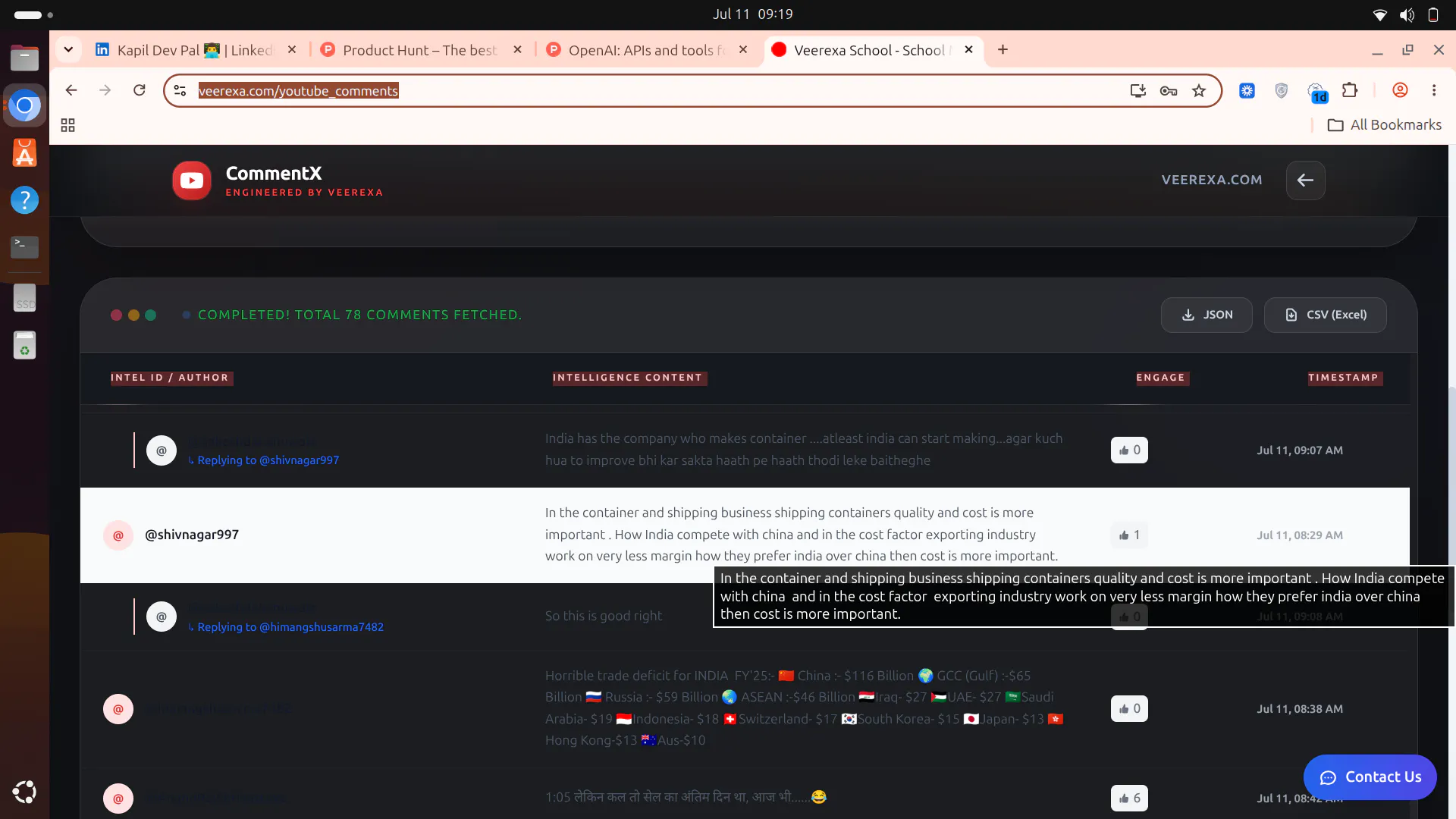Open Ubuntu Software from the dock

(x=25, y=153)
